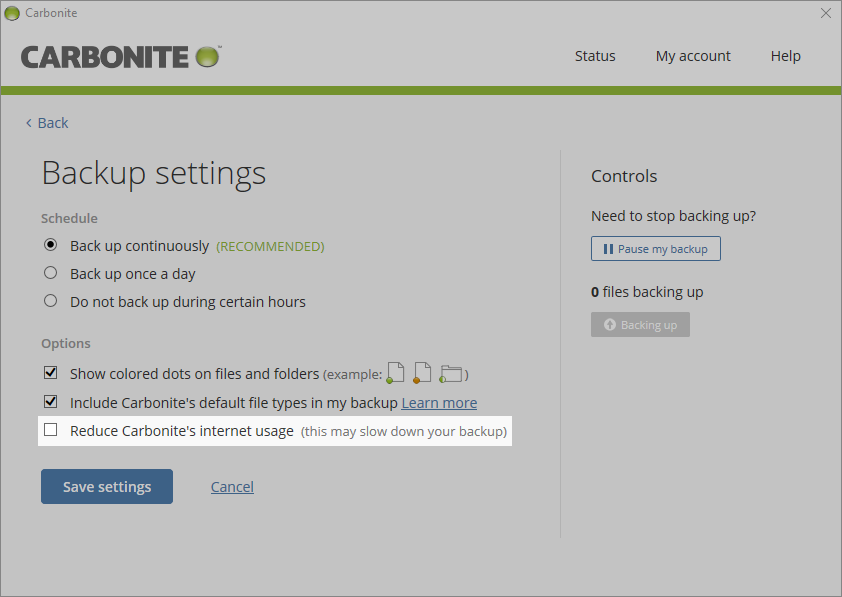Image resolution: width=842 pixels, height=597 pixels.
Task: Select the Back up continuously option
Action: pos(50,245)
